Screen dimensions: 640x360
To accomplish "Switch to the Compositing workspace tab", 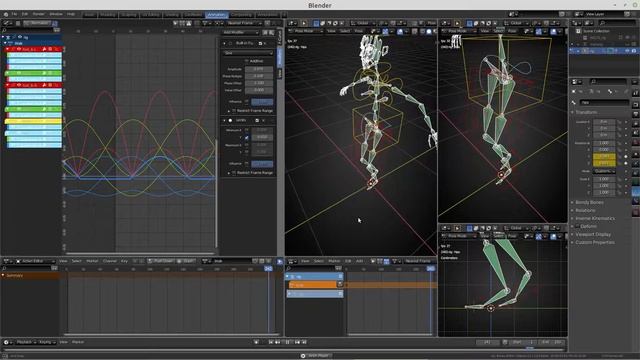I will click(x=241, y=15).
